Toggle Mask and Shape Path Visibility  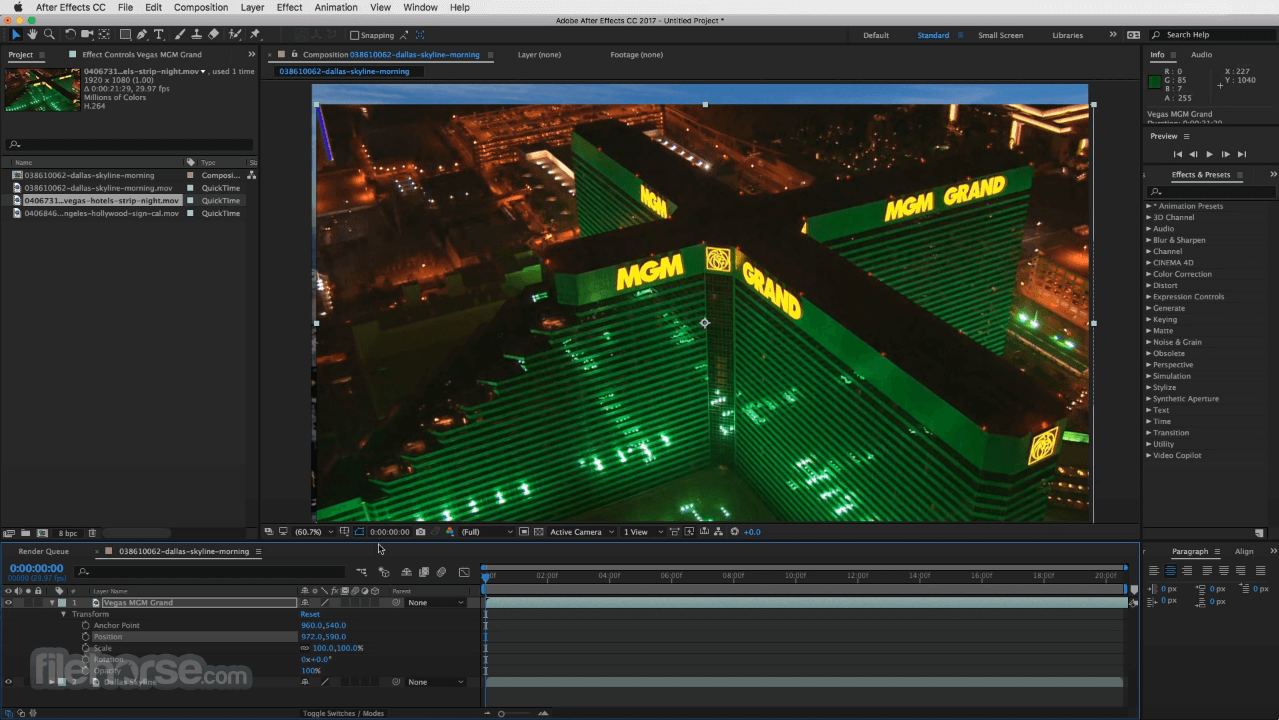(360, 532)
